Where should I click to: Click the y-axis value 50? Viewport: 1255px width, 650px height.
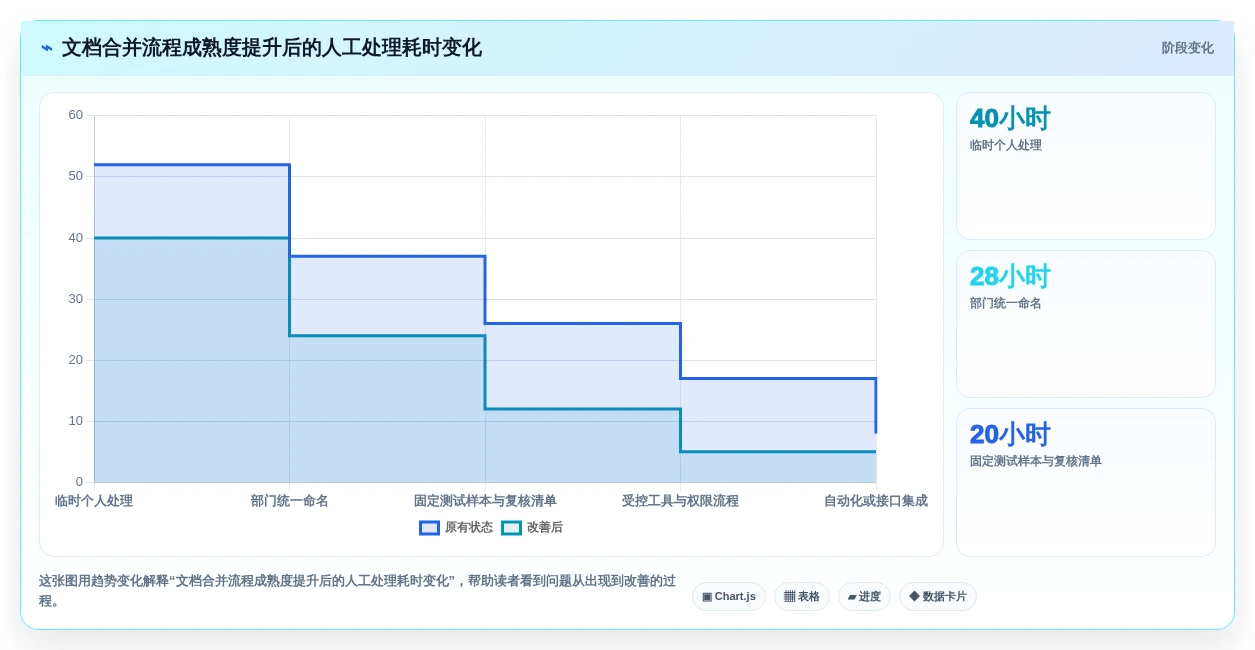(x=76, y=176)
